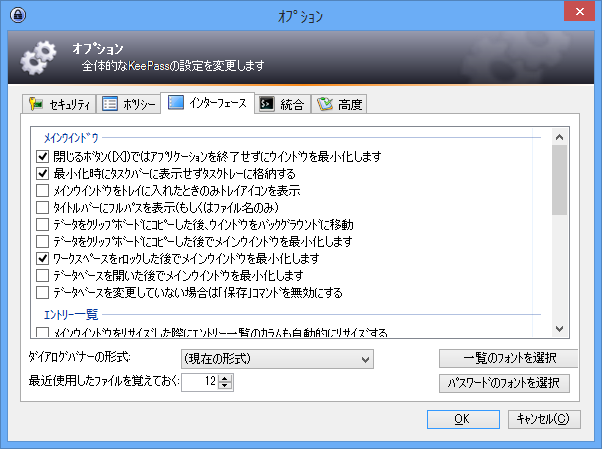Open the ダイアログバナーの形式 dropdown
This screenshot has height=449, width=602.
(276, 358)
